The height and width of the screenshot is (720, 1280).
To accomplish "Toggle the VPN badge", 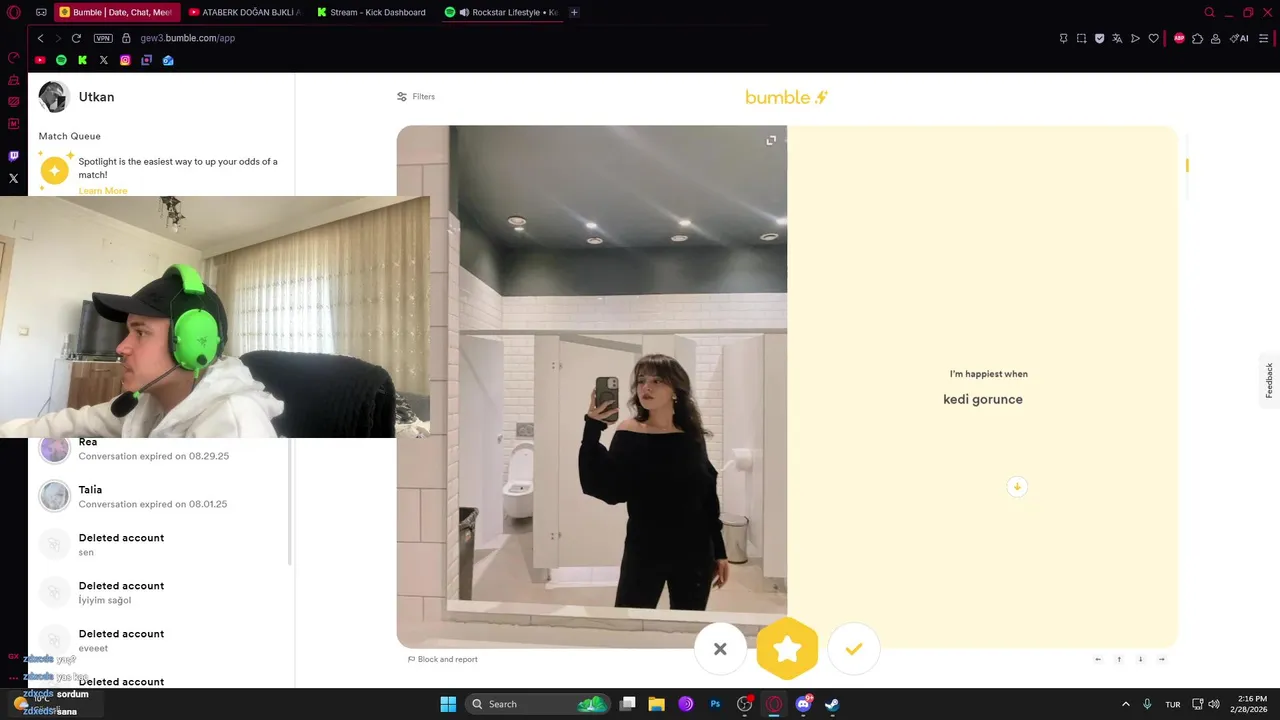I will 103,38.
